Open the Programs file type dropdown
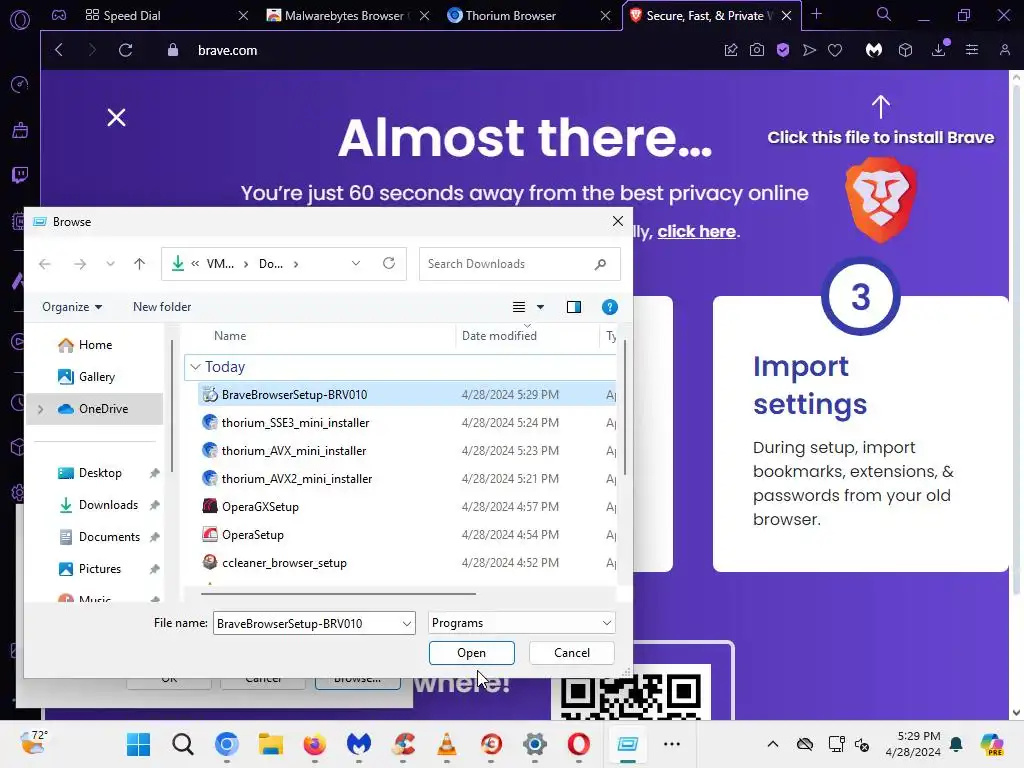 522,623
